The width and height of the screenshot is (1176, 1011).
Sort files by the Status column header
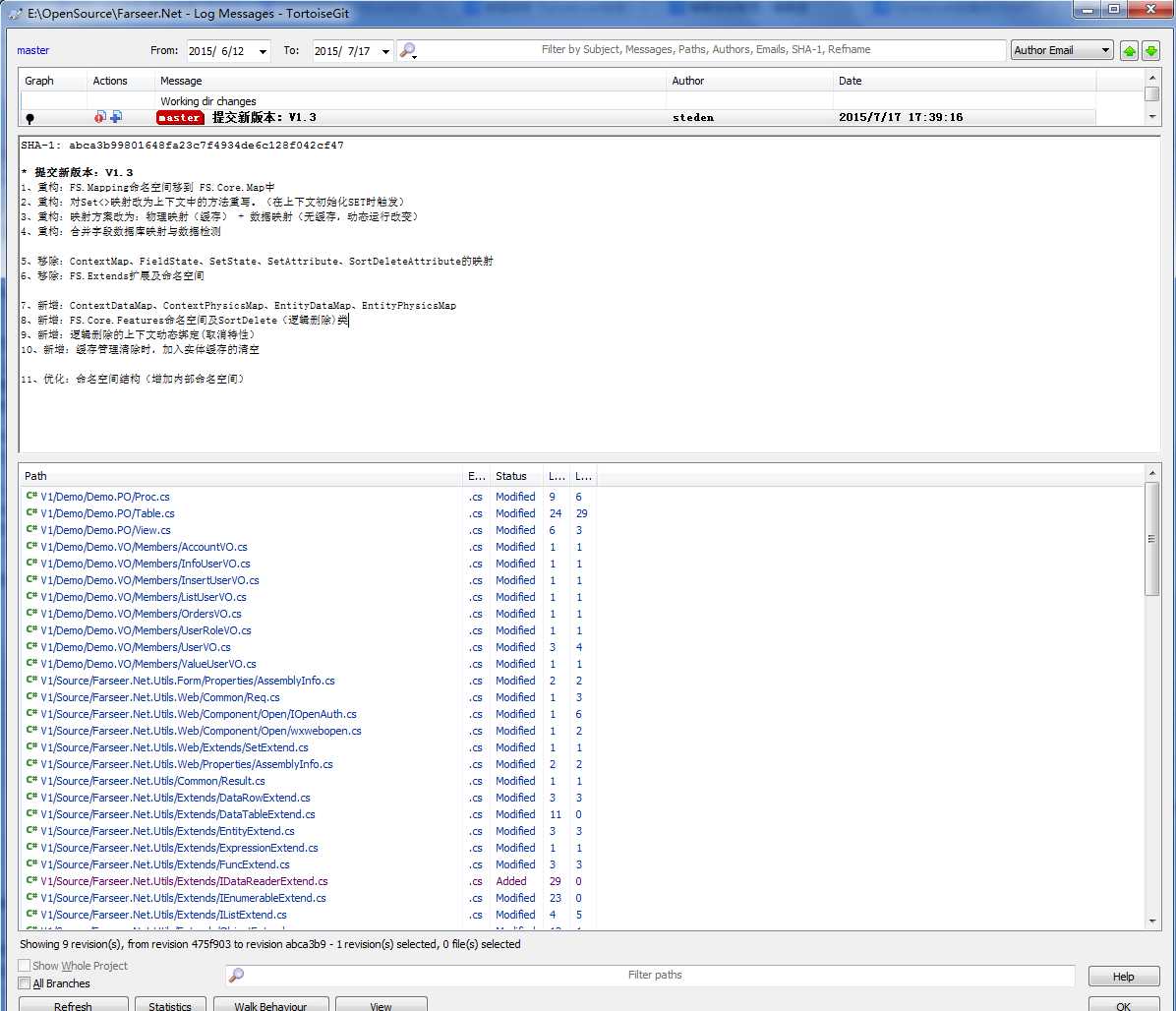(x=517, y=475)
